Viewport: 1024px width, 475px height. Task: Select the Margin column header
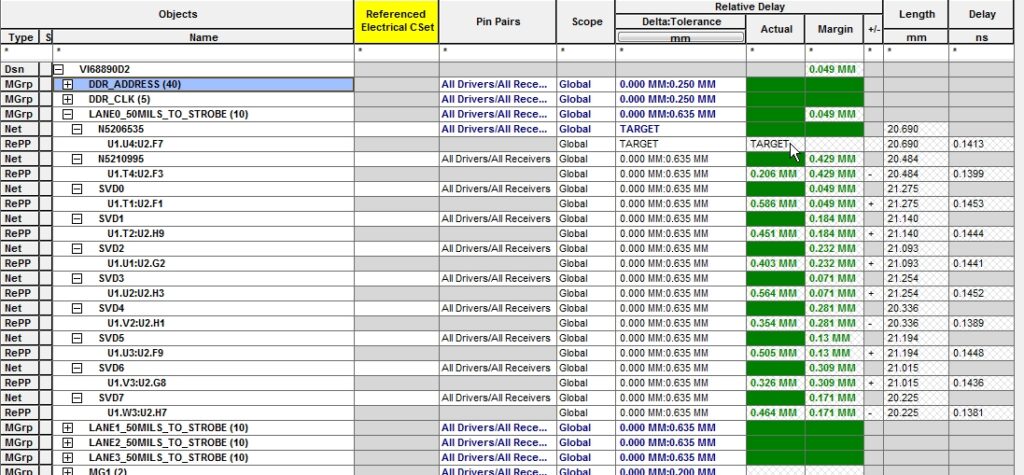[x=835, y=29]
